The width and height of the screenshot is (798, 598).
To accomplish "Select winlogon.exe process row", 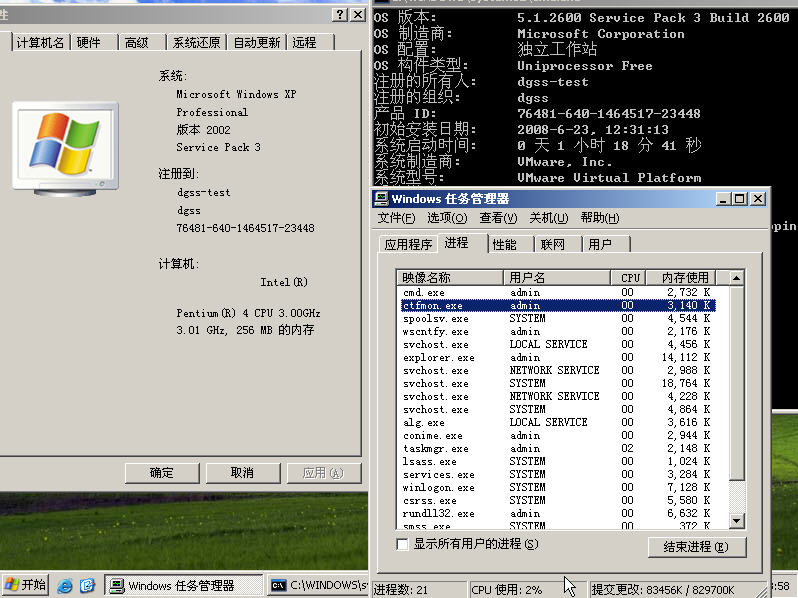I will point(558,488).
